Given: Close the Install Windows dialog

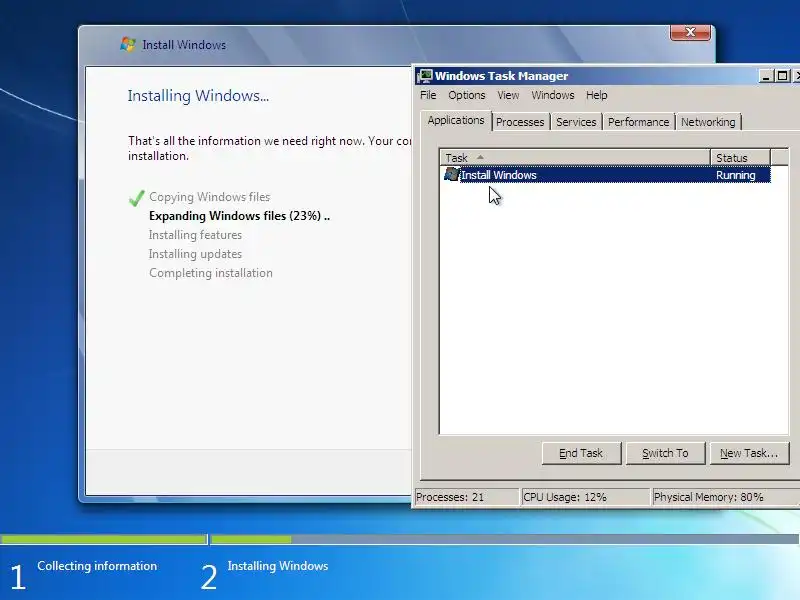Looking at the screenshot, I should 690,32.
